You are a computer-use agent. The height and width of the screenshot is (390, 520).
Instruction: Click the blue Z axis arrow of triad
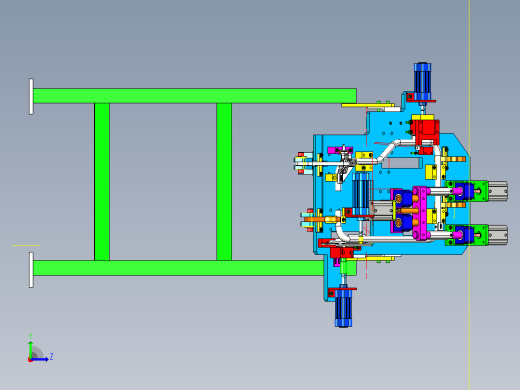[41, 359]
